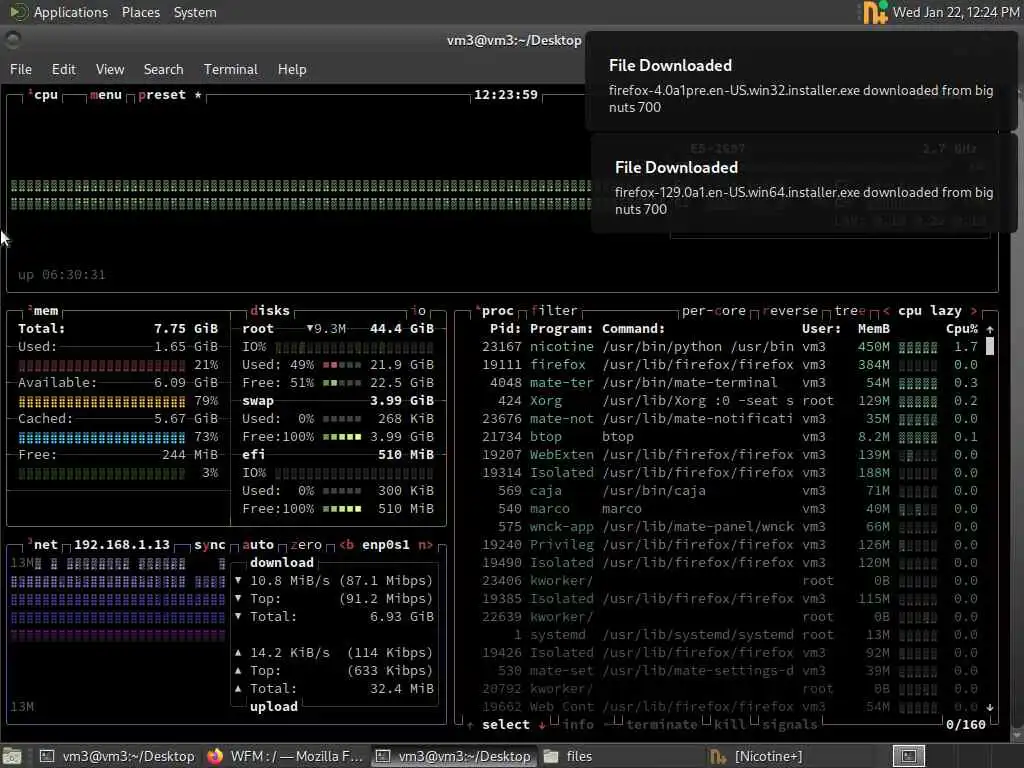1024x768 pixels.
Task: Click left arrow to change sort column
Action: tap(886, 311)
